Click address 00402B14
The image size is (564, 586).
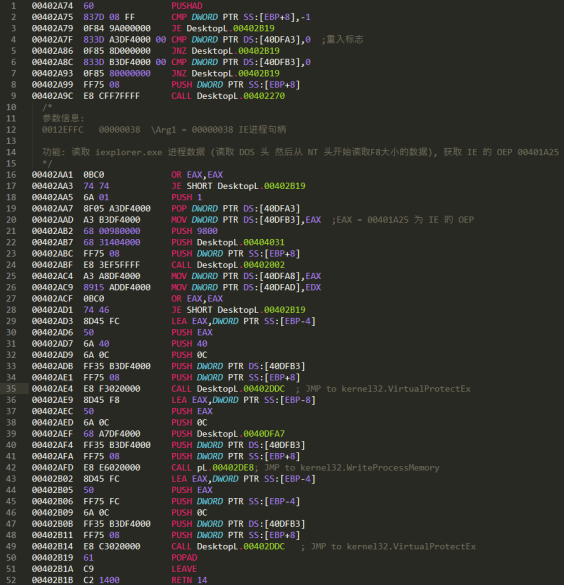click(52, 546)
